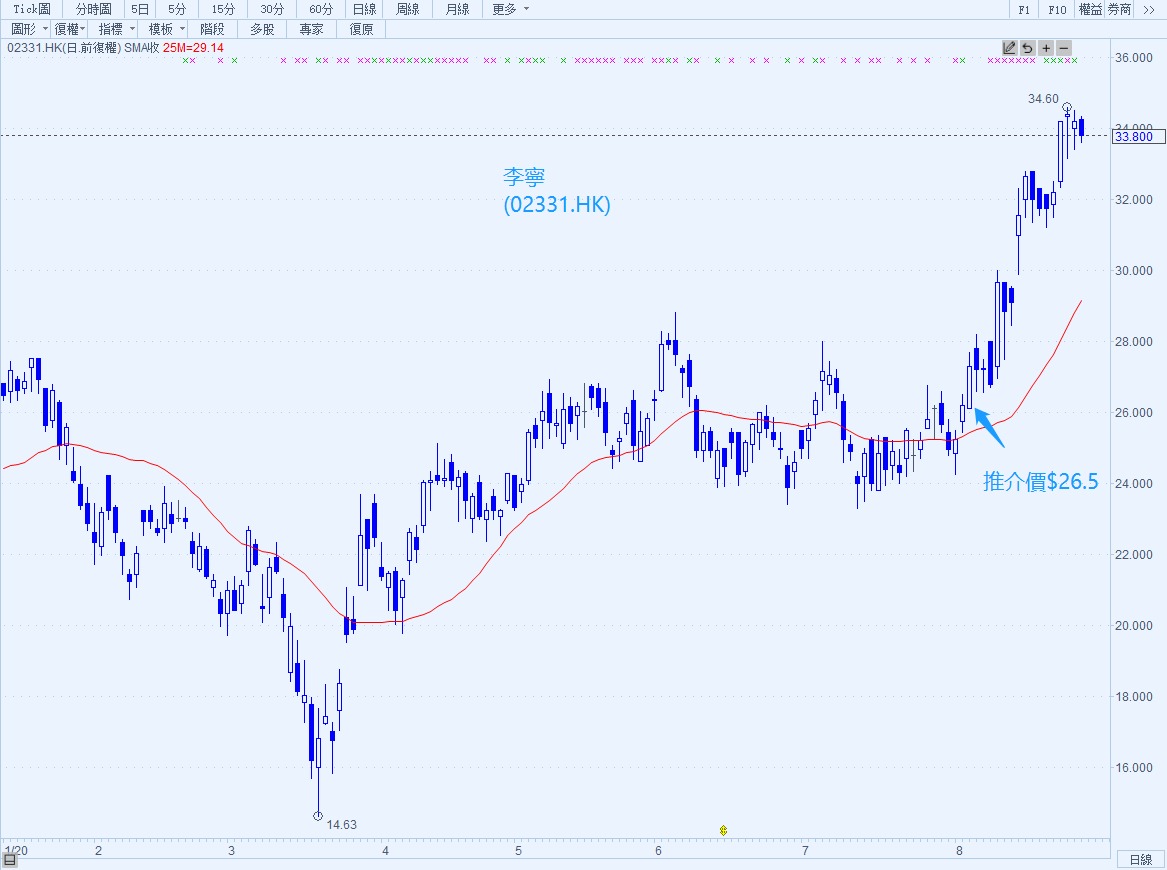Select the 5日 timeframe
1167x870 pixels.
click(x=140, y=9)
